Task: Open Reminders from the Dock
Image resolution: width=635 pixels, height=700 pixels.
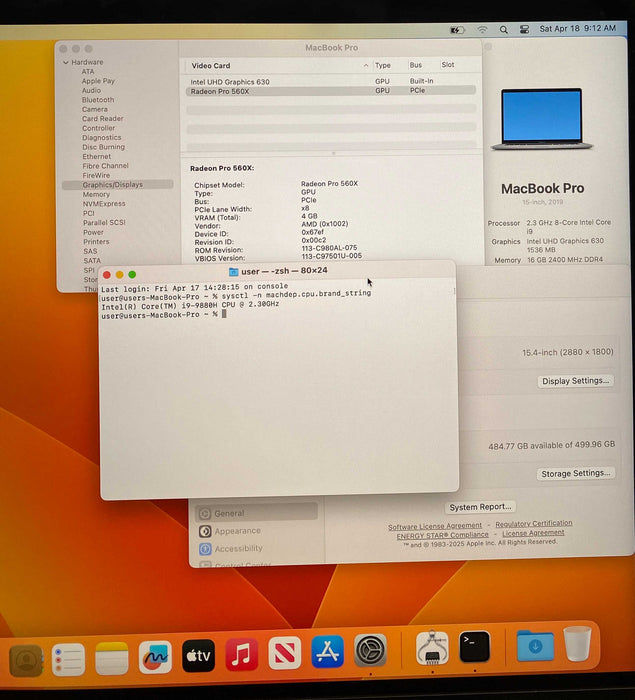Action: [x=68, y=659]
